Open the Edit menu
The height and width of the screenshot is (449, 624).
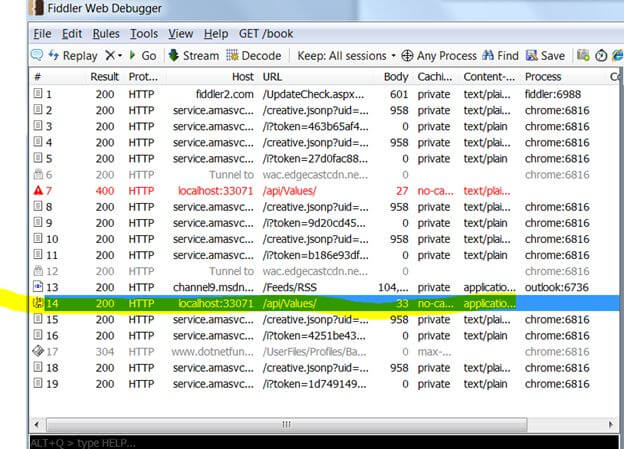click(x=72, y=34)
